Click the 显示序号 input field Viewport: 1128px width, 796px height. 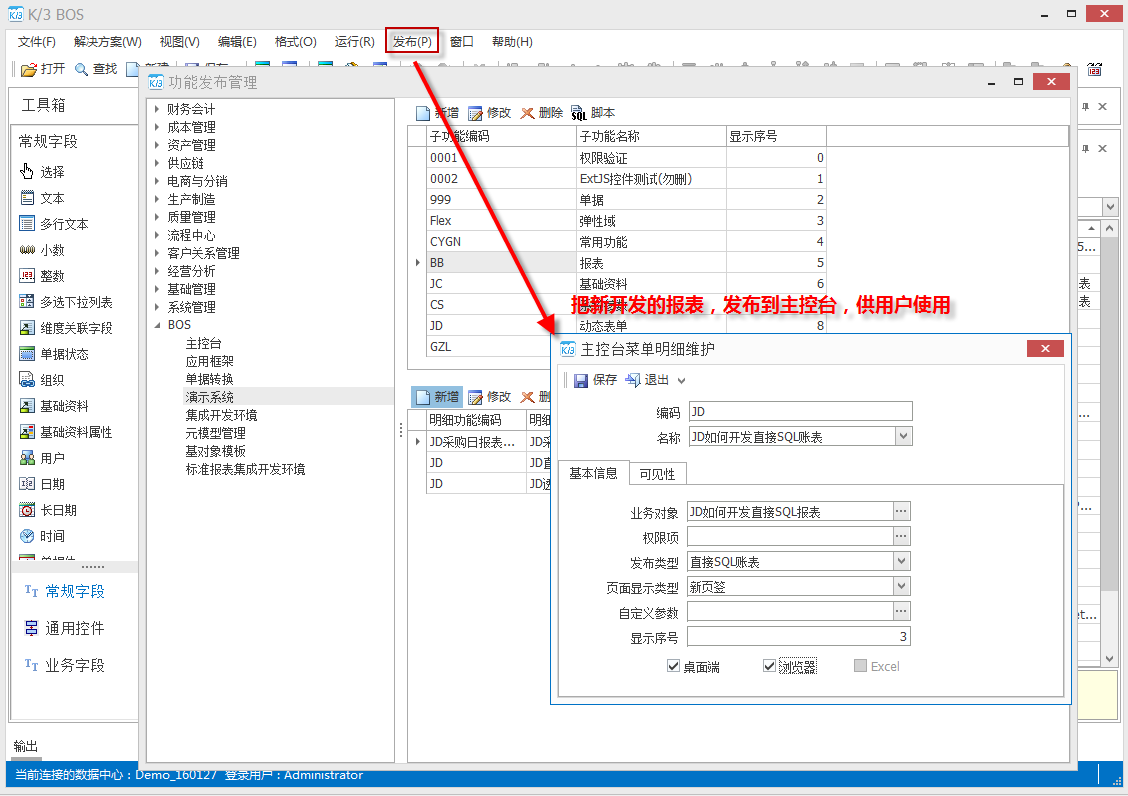click(798, 637)
